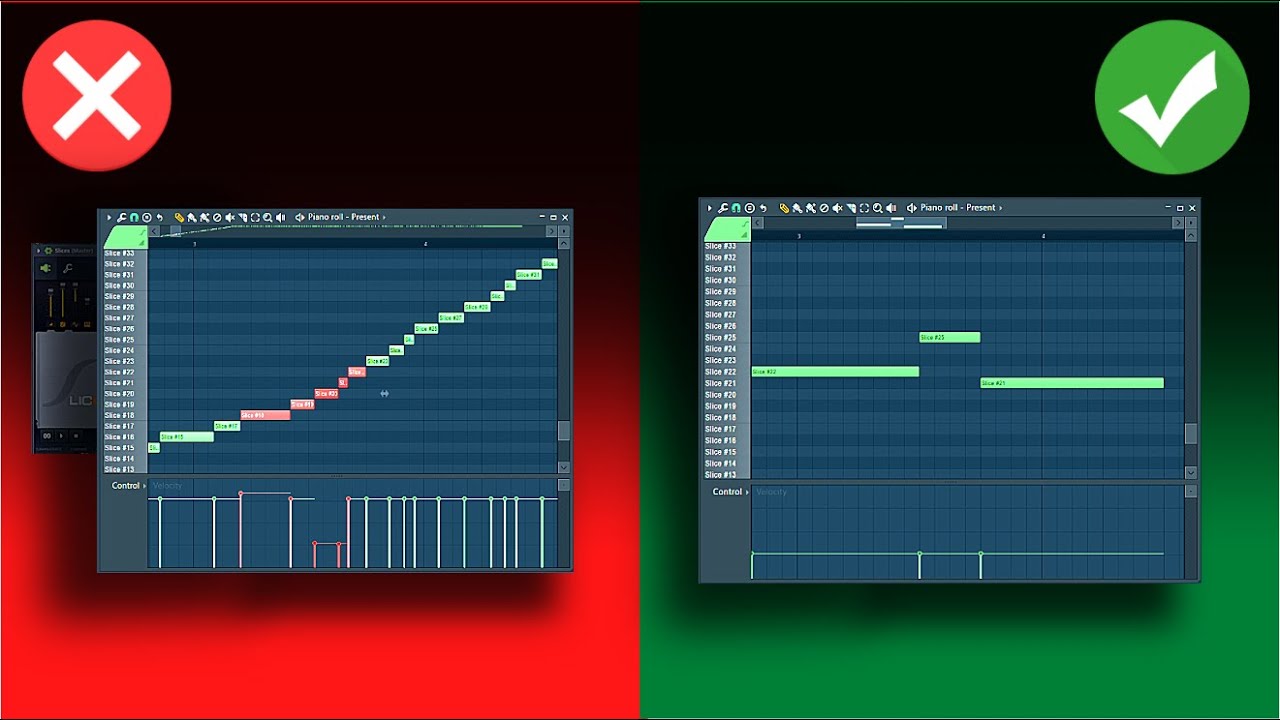Click the vertical scrollbar thumb in right piano roll
The width and height of the screenshot is (1280, 720).
1191,433
